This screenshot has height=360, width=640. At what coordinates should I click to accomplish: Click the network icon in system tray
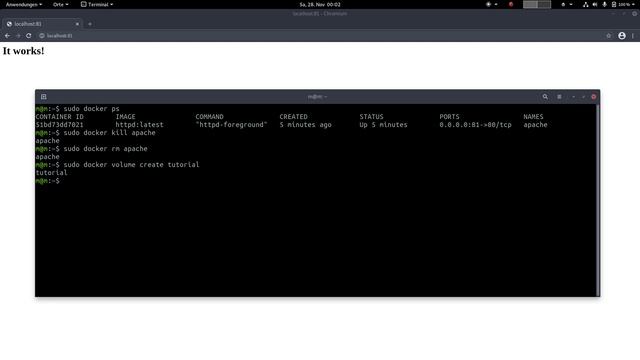point(585,4)
